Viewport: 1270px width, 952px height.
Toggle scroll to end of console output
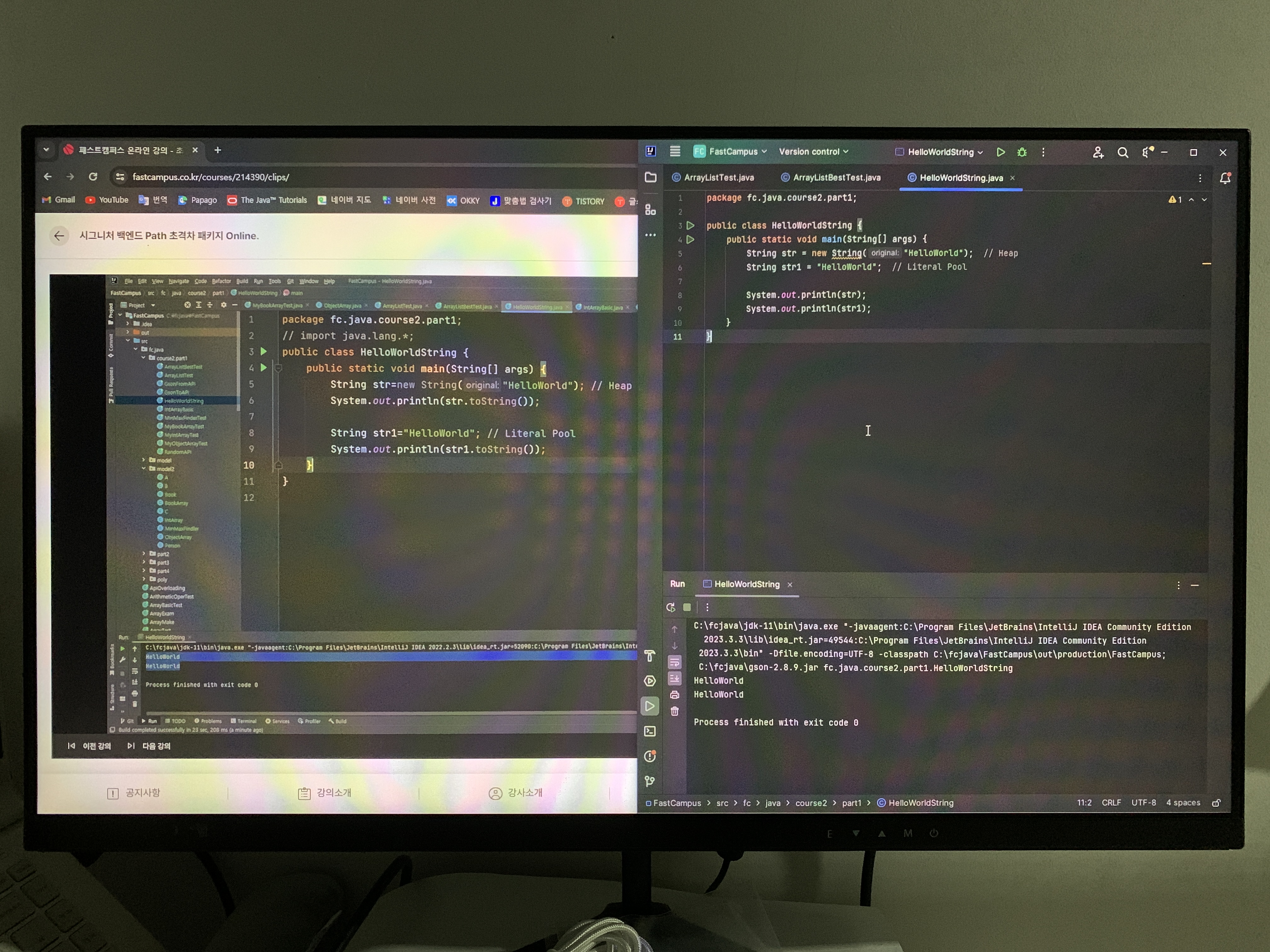pos(675,679)
